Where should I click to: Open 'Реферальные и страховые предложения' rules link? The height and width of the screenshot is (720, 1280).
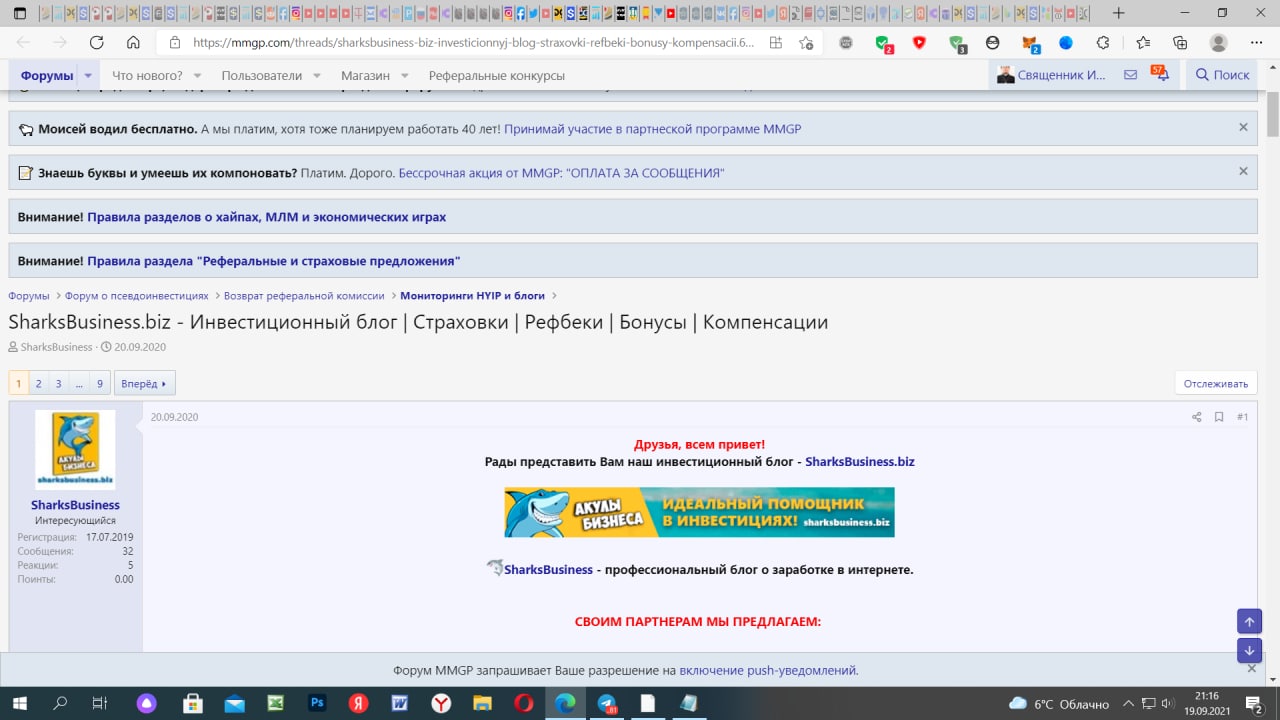(x=273, y=261)
